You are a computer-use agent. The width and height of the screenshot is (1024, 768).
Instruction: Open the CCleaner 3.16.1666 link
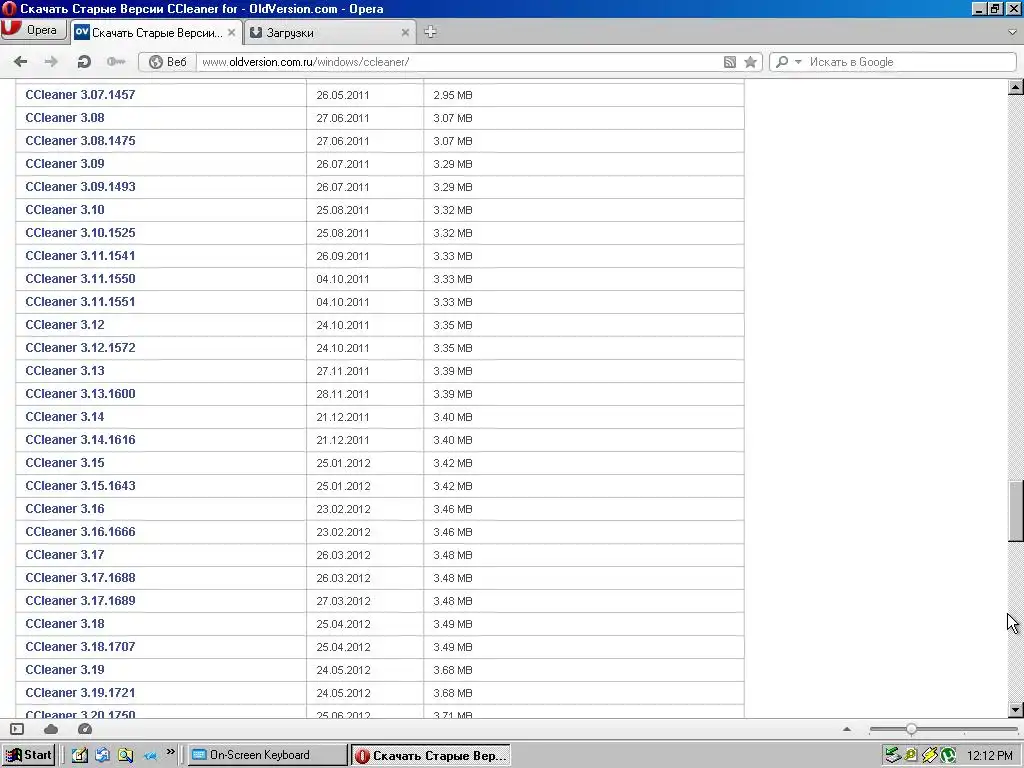click(x=80, y=532)
